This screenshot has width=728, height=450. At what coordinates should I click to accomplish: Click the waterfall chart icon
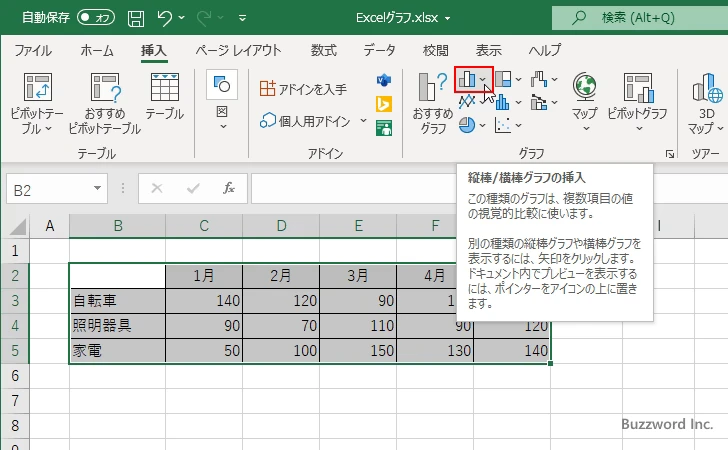tap(539, 79)
